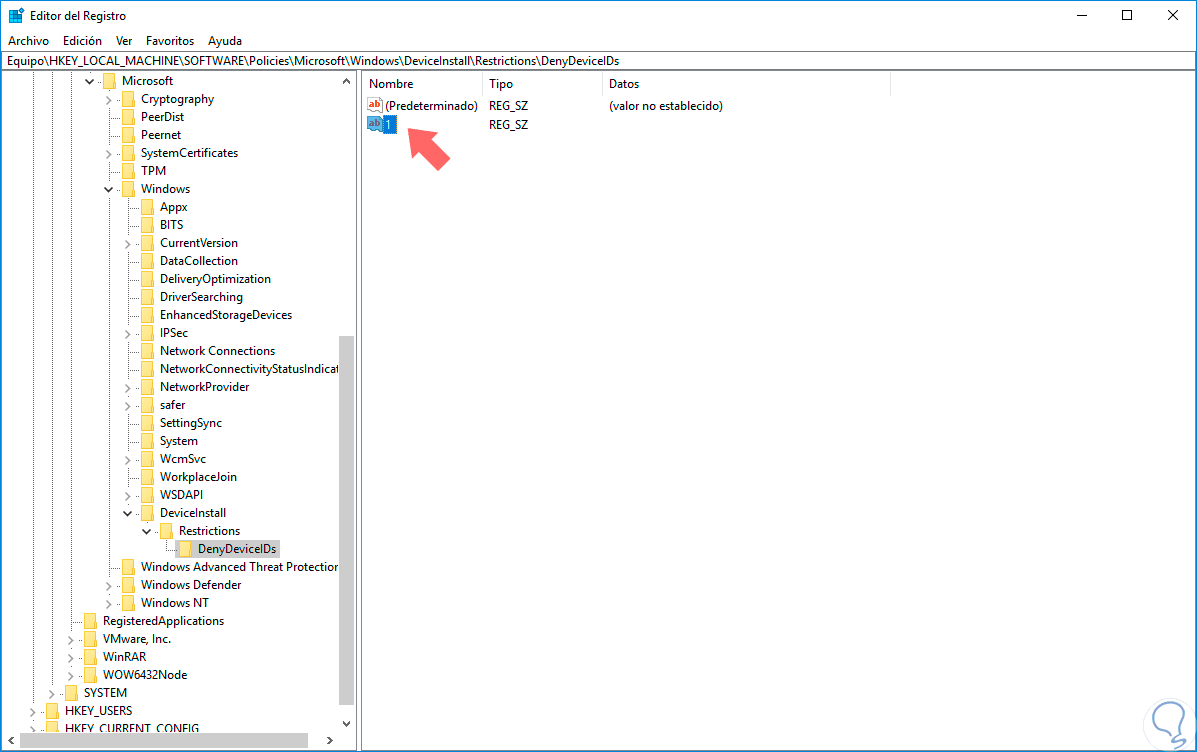The width and height of the screenshot is (1197, 752).
Task: Click the (Predeterminado) string value icon
Action: point(375,105)
